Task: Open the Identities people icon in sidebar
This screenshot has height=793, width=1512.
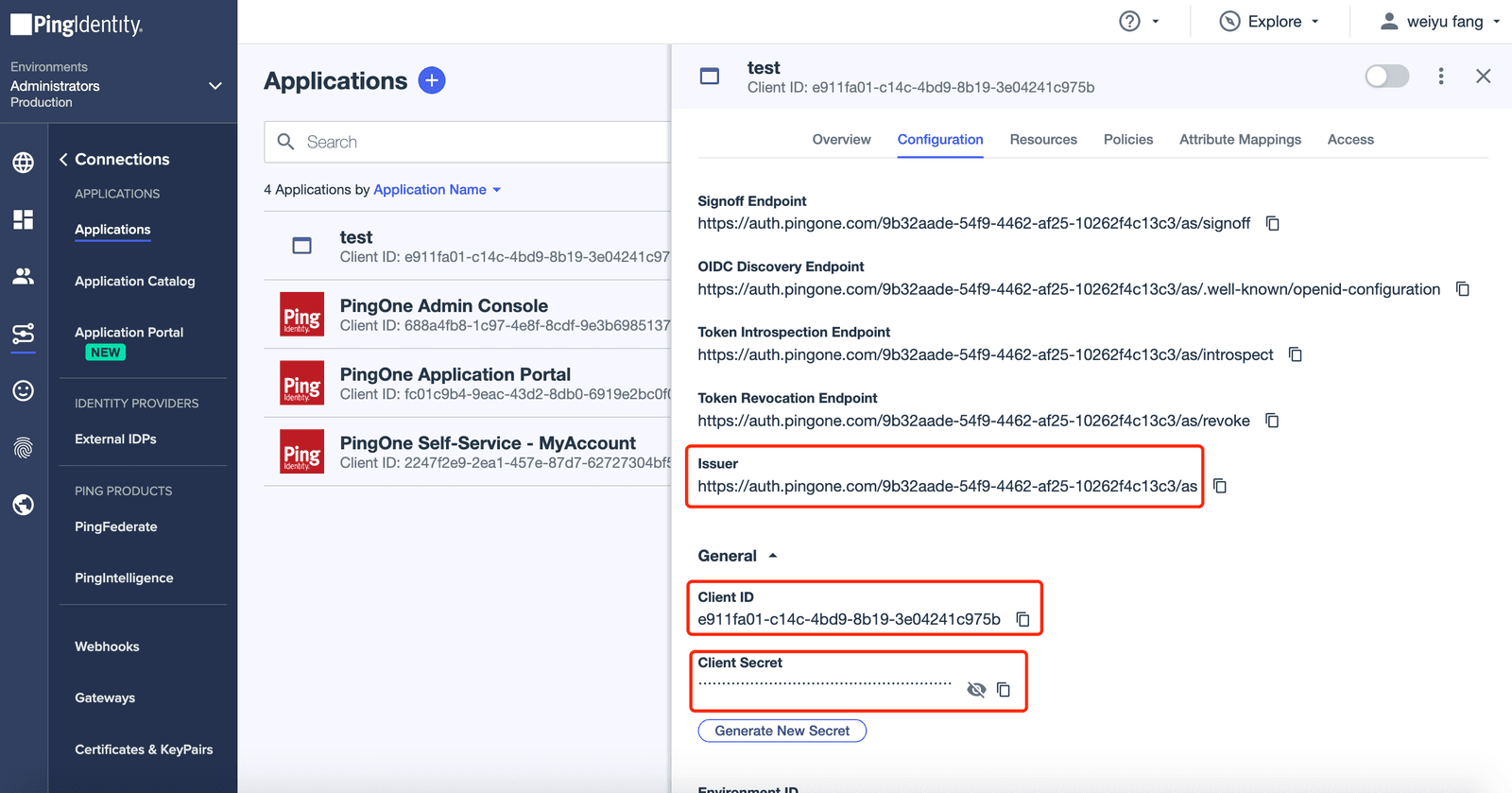Action: (24, 276)
